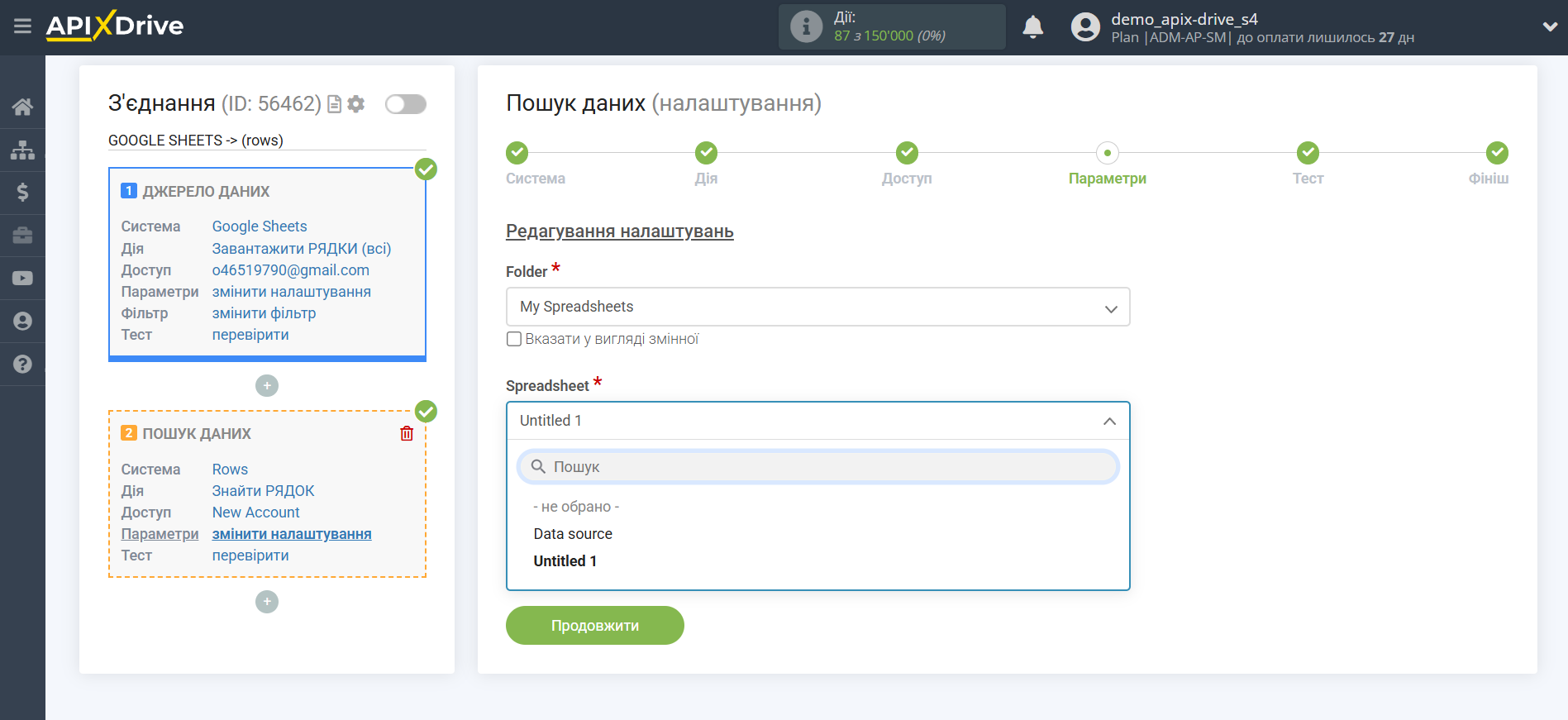Go to the 'Тест' step in progress bar
Image resolution: width=1568 pixels, height=720 pixels.
coord(1308,154)
